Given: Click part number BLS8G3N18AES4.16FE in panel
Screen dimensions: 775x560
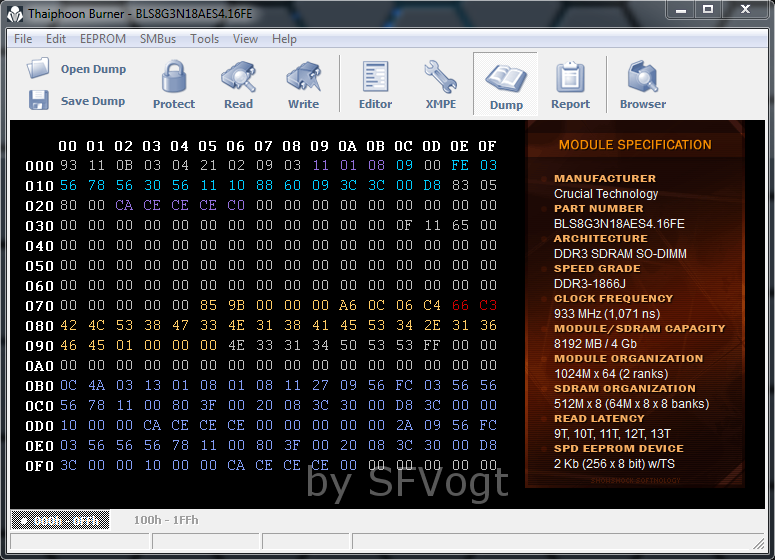Looking at the screenshot, I should pyautogui.click(x=619, y=224).
